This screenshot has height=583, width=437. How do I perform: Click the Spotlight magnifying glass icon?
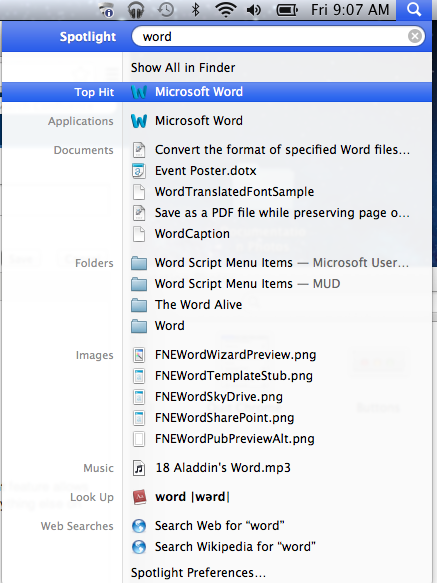(x=414, y=9)
